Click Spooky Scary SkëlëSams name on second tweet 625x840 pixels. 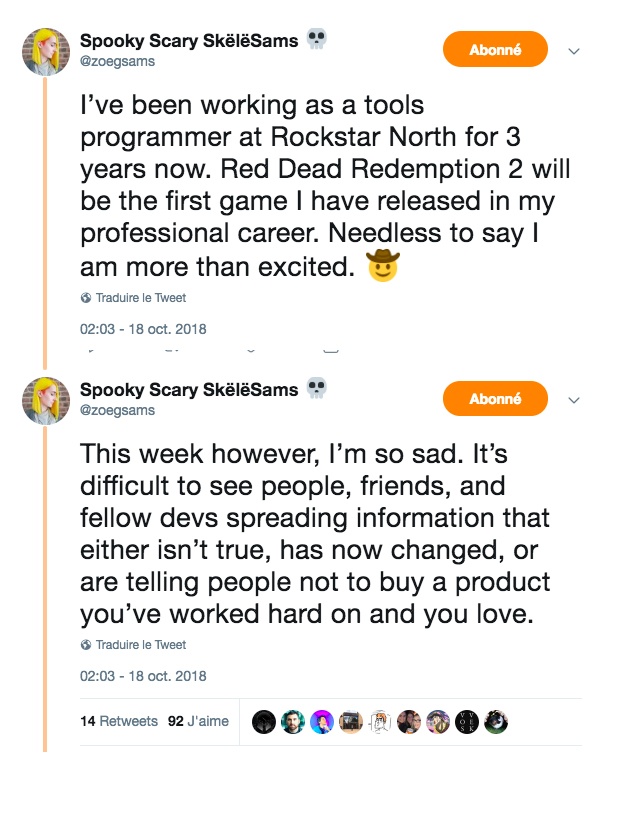(189, 390)
